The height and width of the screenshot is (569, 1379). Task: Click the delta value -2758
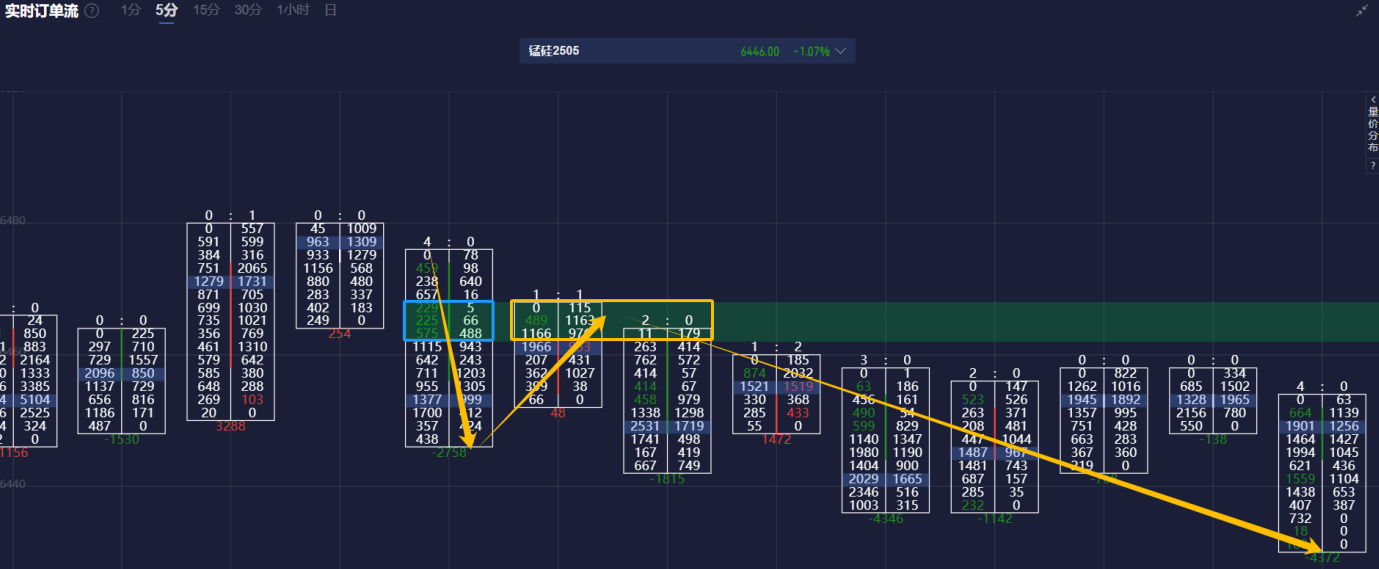click(x=448, y=454)
